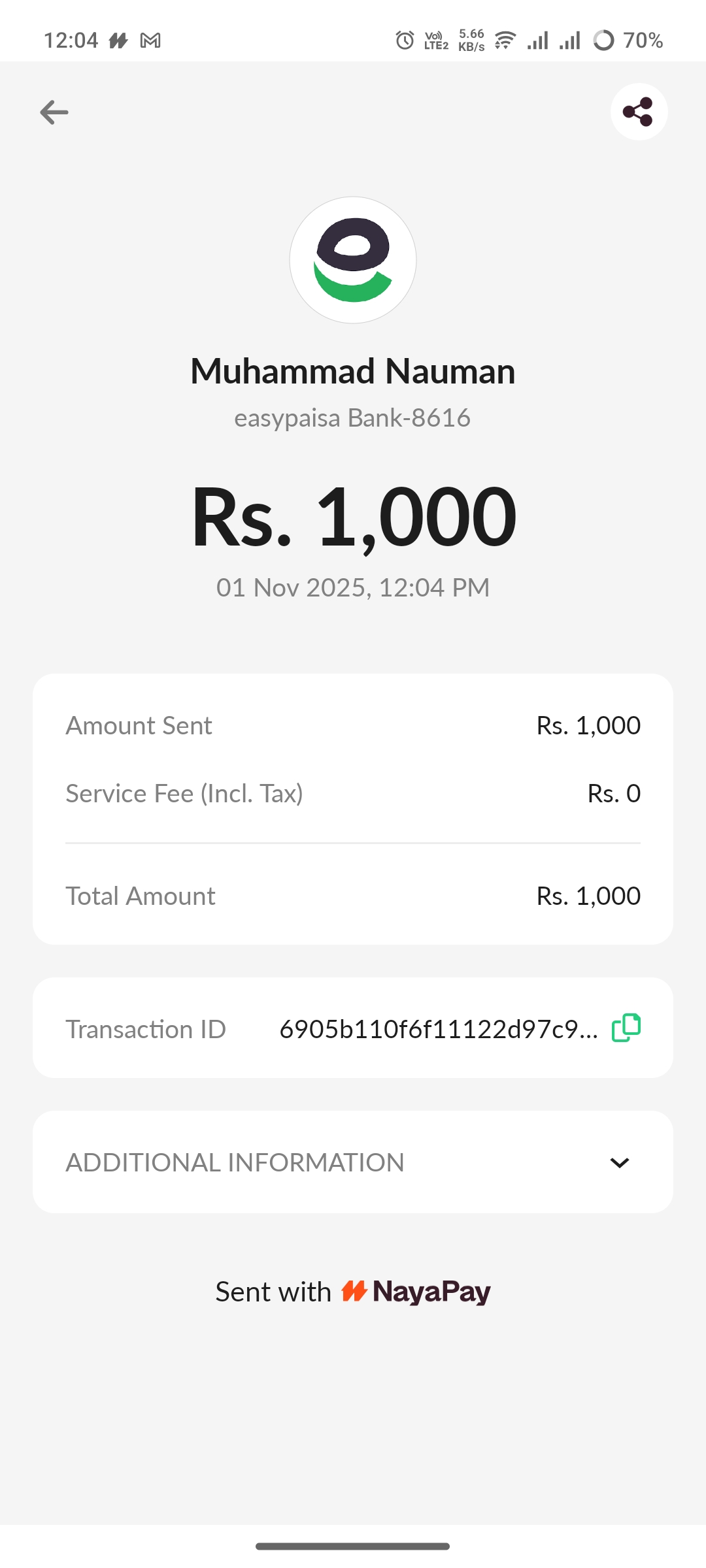Copy the Transaction ID
The image size is (706, 1568).
(626, 1028)
